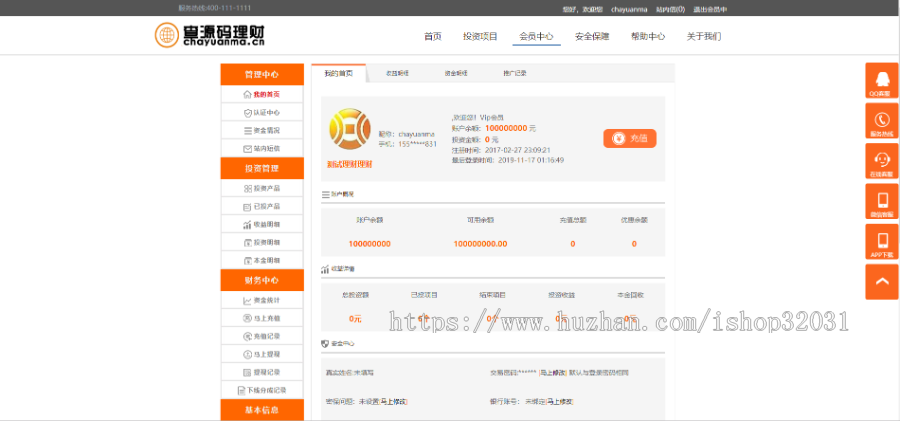Image resolution: width=900 pixels, height=421 pixels.
Task: Click the 0元 value under total investment
Action: [355, 319]
